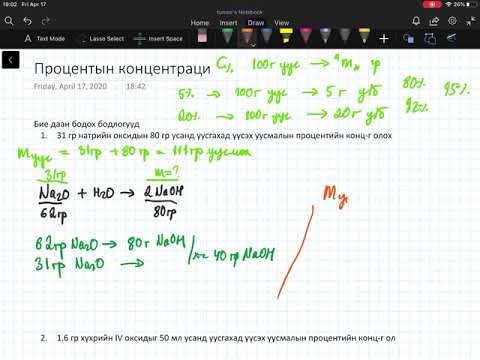
Task: Activate Lasso Select tool
Action: pos(102,39)
